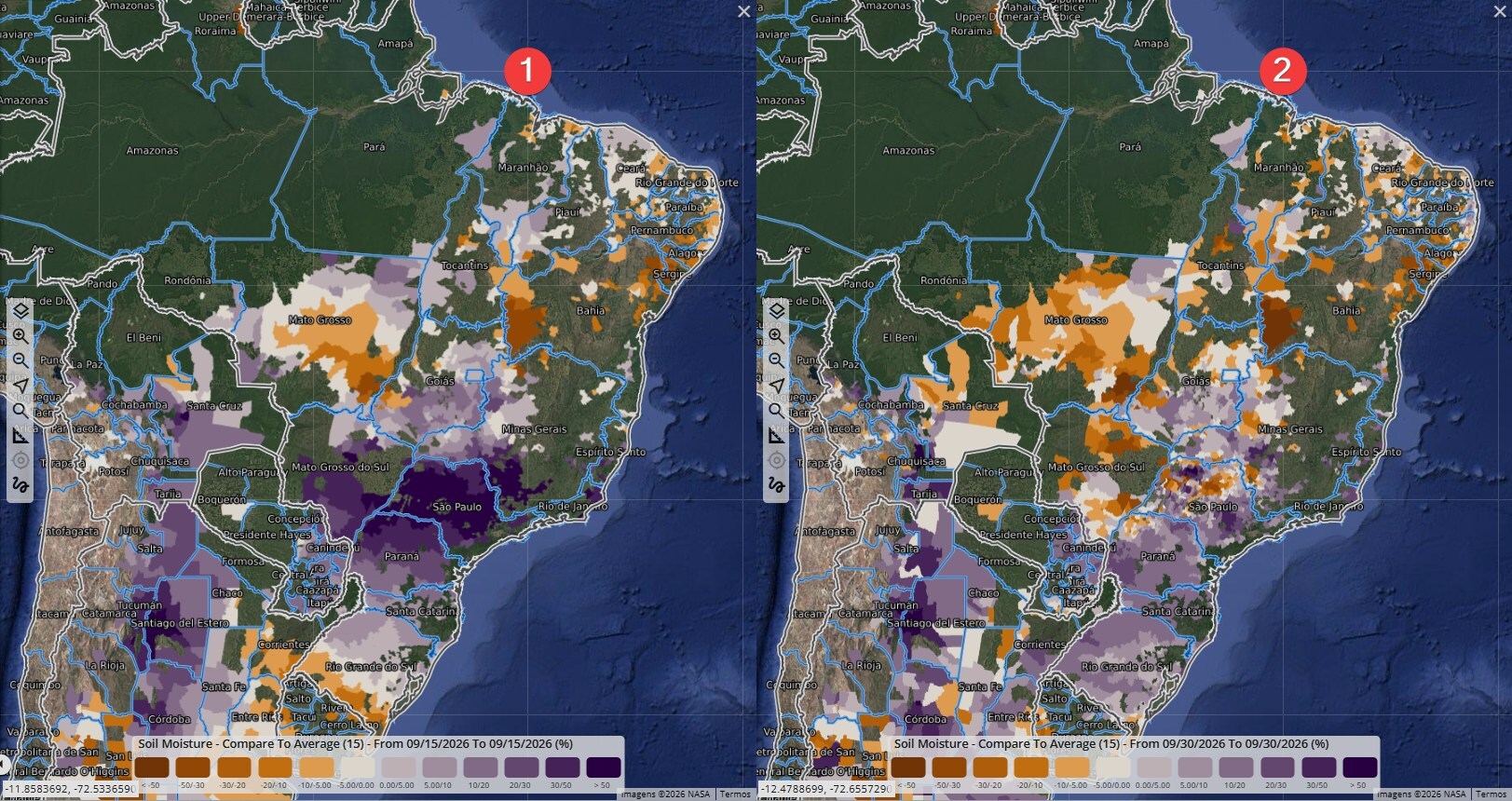Image resolution: width=1512 pixels, height=801 pixels.
Task: Zoom in on the 09/30/2026 map
Action: tap(776, 335)
